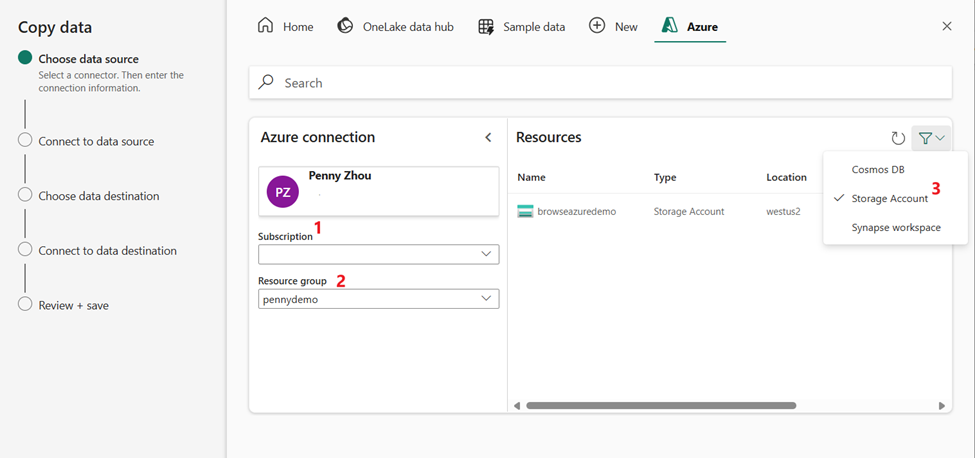Click the Home house icon

point(266,26)
